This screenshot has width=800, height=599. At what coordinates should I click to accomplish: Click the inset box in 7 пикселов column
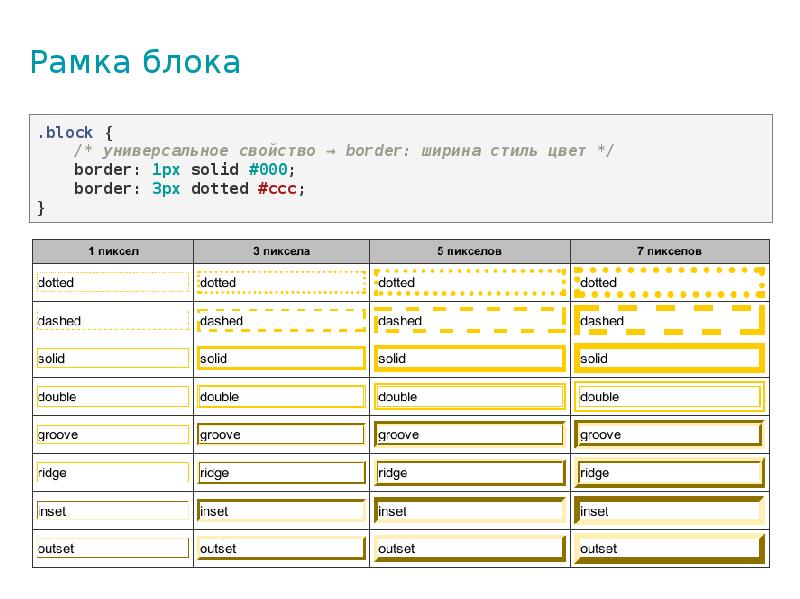(669, 511)
